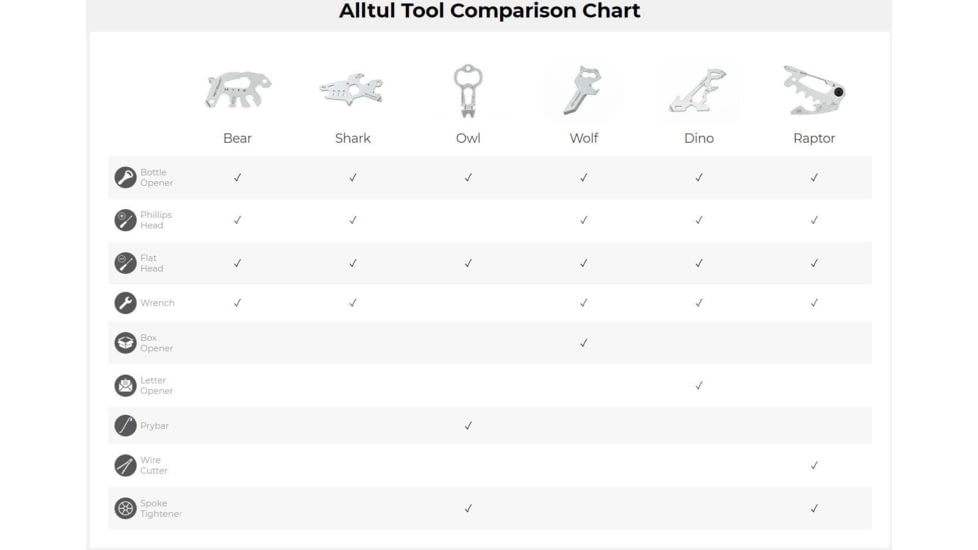This screenshot has height=550, width=978.
Task: Click the Owl checkmark for Prybar
Action: [x=468, y=426]
